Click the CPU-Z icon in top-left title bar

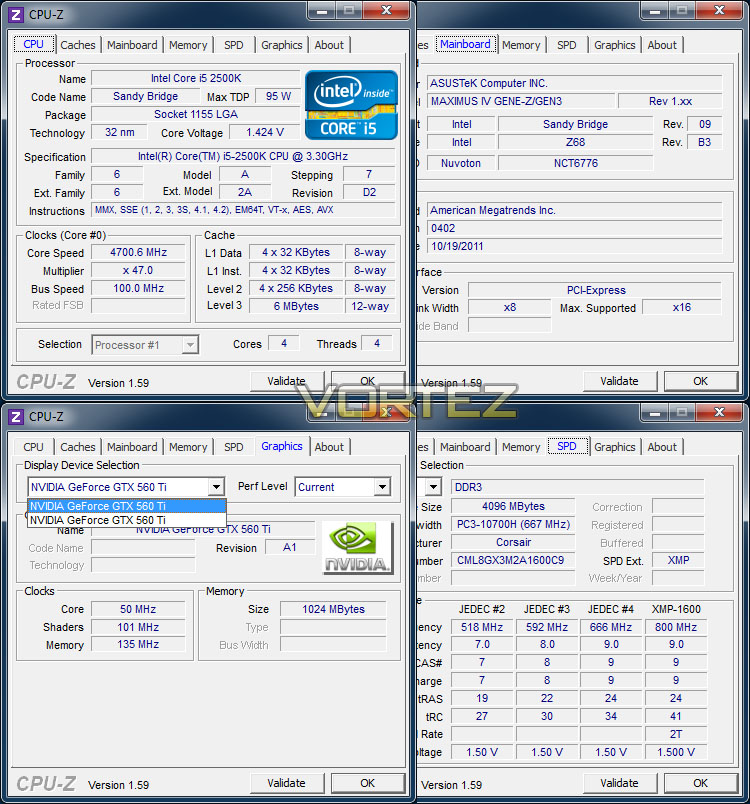(16, 14)
